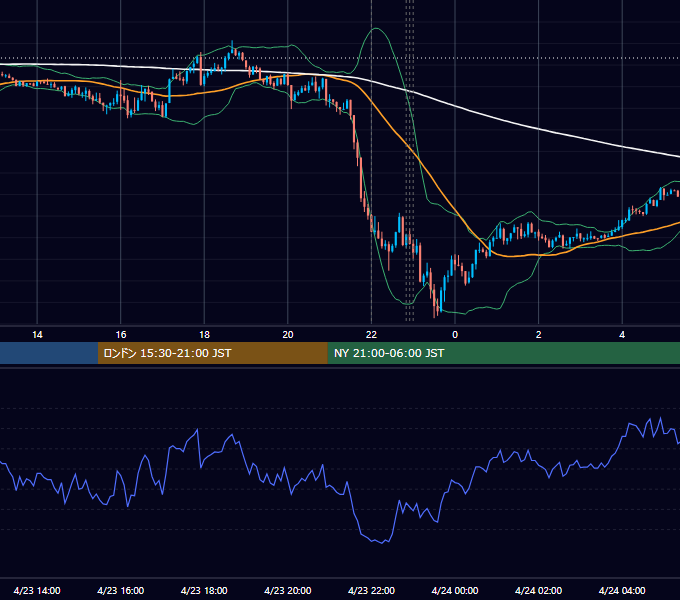Click the 4/23 14:00 date label
This screenshot has height=600, width=680.
(37, 590)
